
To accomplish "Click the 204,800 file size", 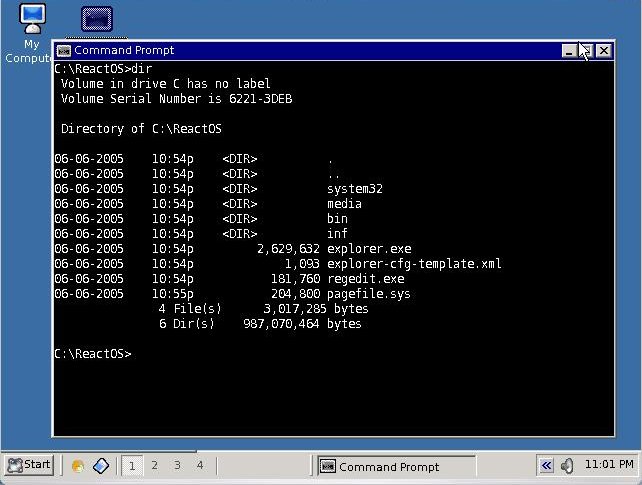I will point(295,294).
